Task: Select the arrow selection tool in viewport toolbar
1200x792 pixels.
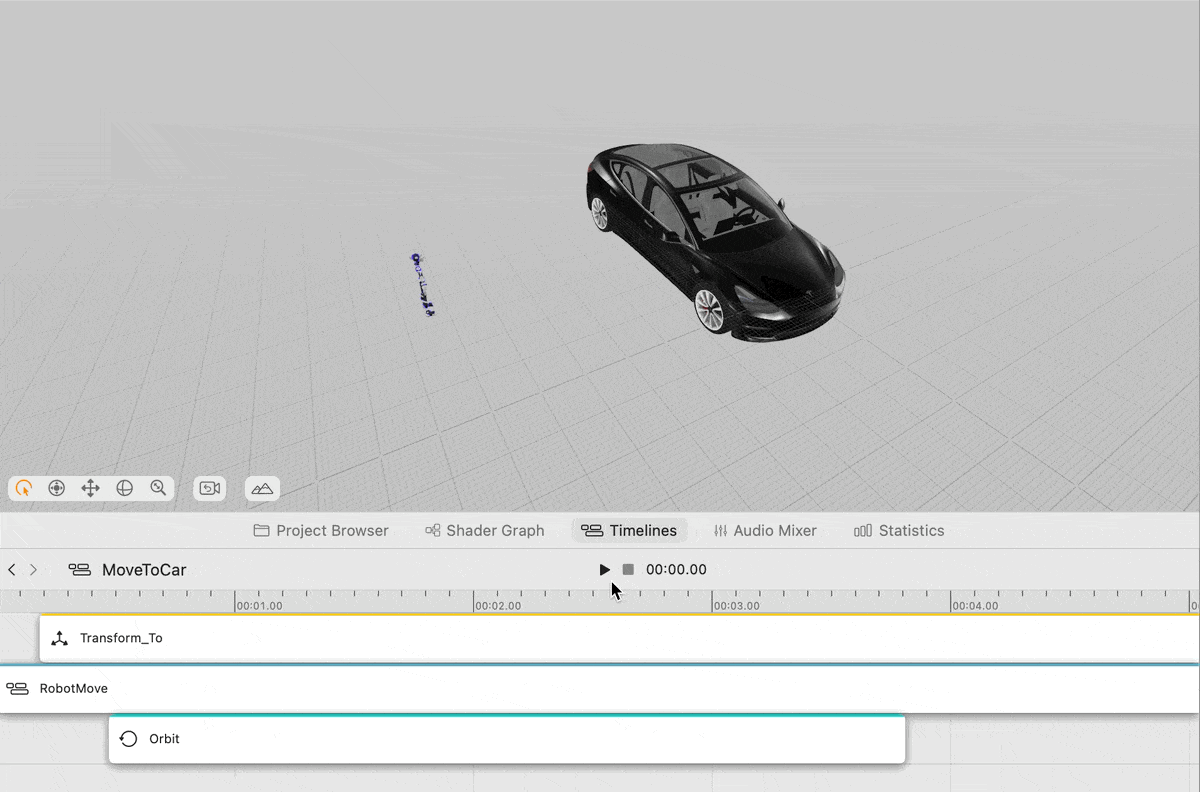Action: 24,488
